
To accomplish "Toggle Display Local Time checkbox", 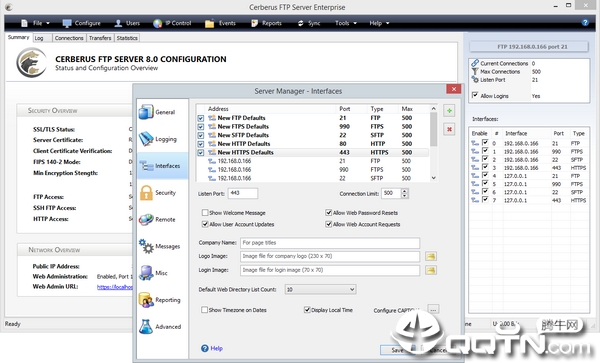I will [x=307, y=310].
